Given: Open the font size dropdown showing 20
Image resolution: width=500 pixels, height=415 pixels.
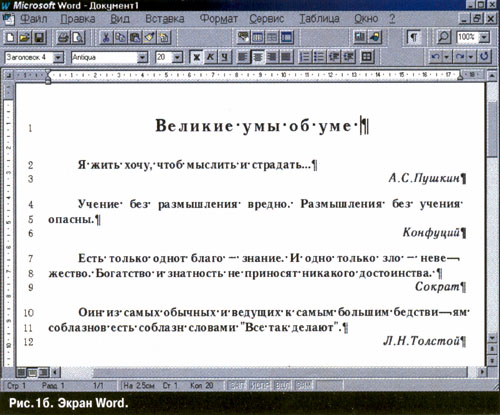Looking at the screenshot, I should click(x=178, y=57).
